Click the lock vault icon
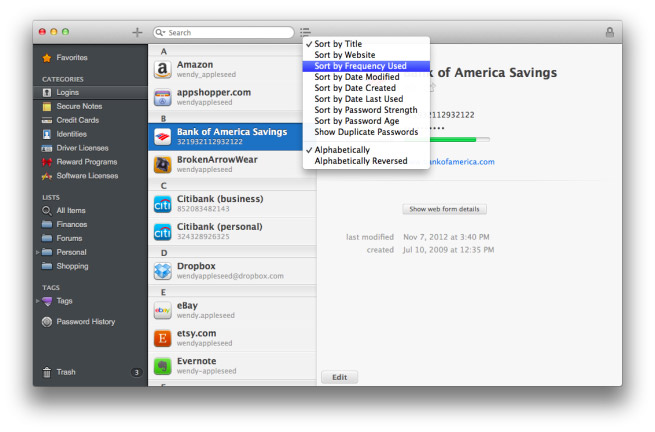 tap(609, 32)
